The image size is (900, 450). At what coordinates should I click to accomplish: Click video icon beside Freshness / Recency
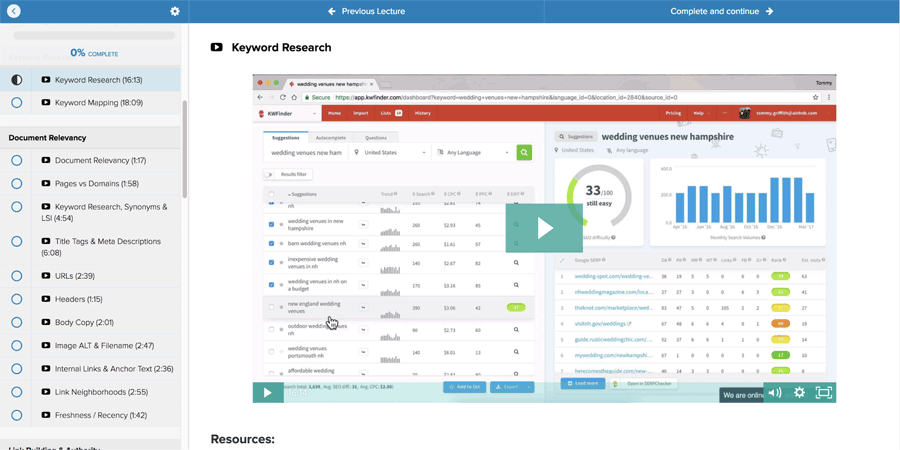pyautogui.click(x=46, y=415)
